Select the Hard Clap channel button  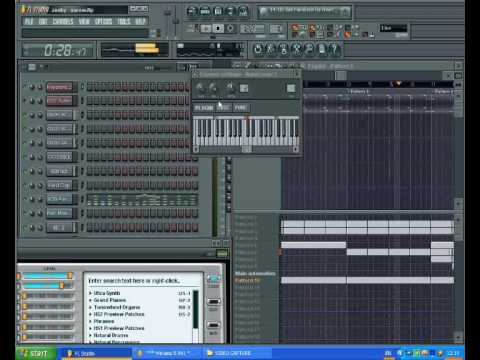(60, 185)
